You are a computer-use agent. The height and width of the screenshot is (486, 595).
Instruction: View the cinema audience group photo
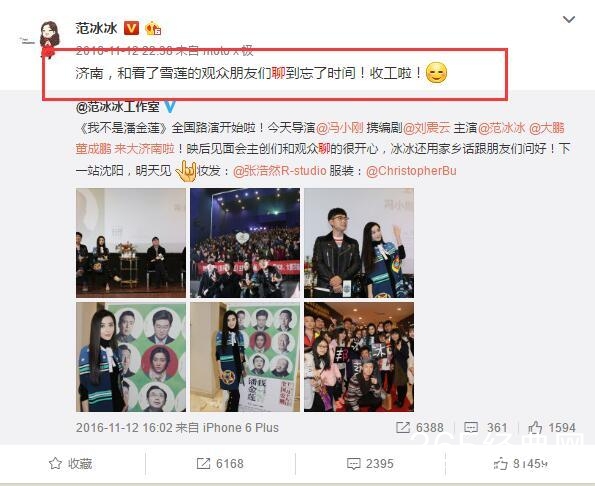245,243
